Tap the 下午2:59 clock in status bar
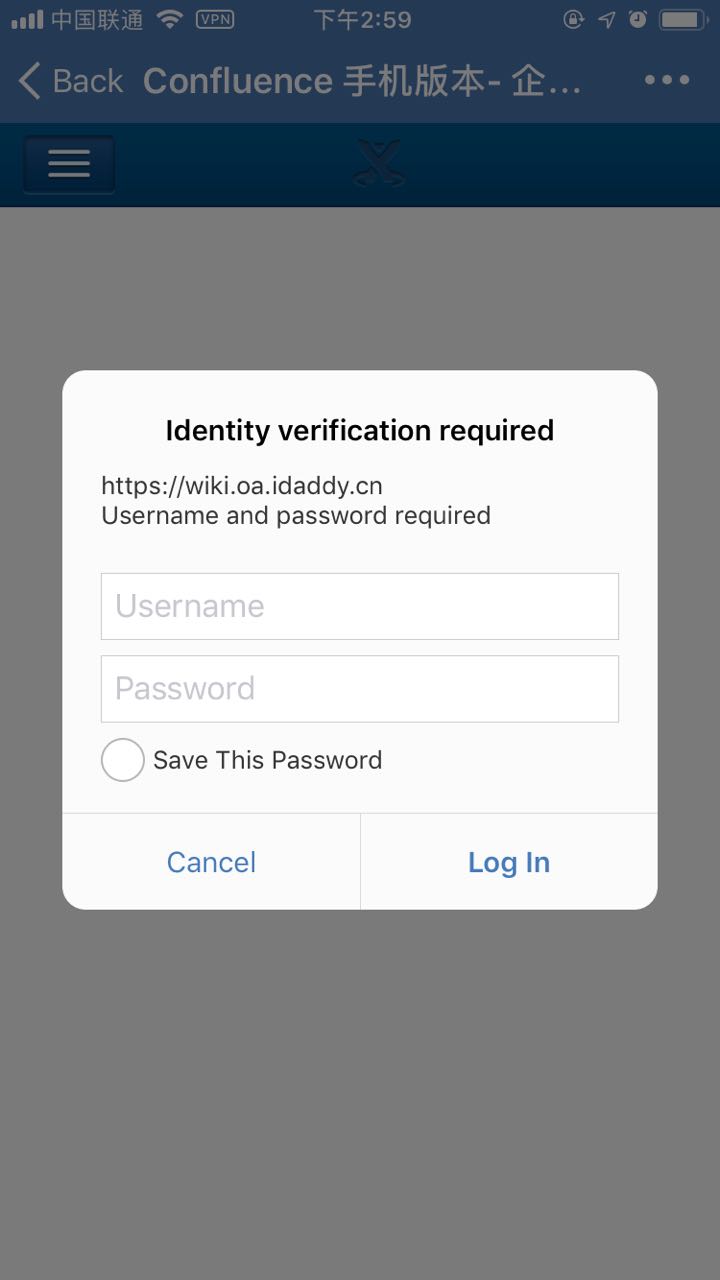The width and height of the screenshot is (720, 1280). click(x=362, y=19)
